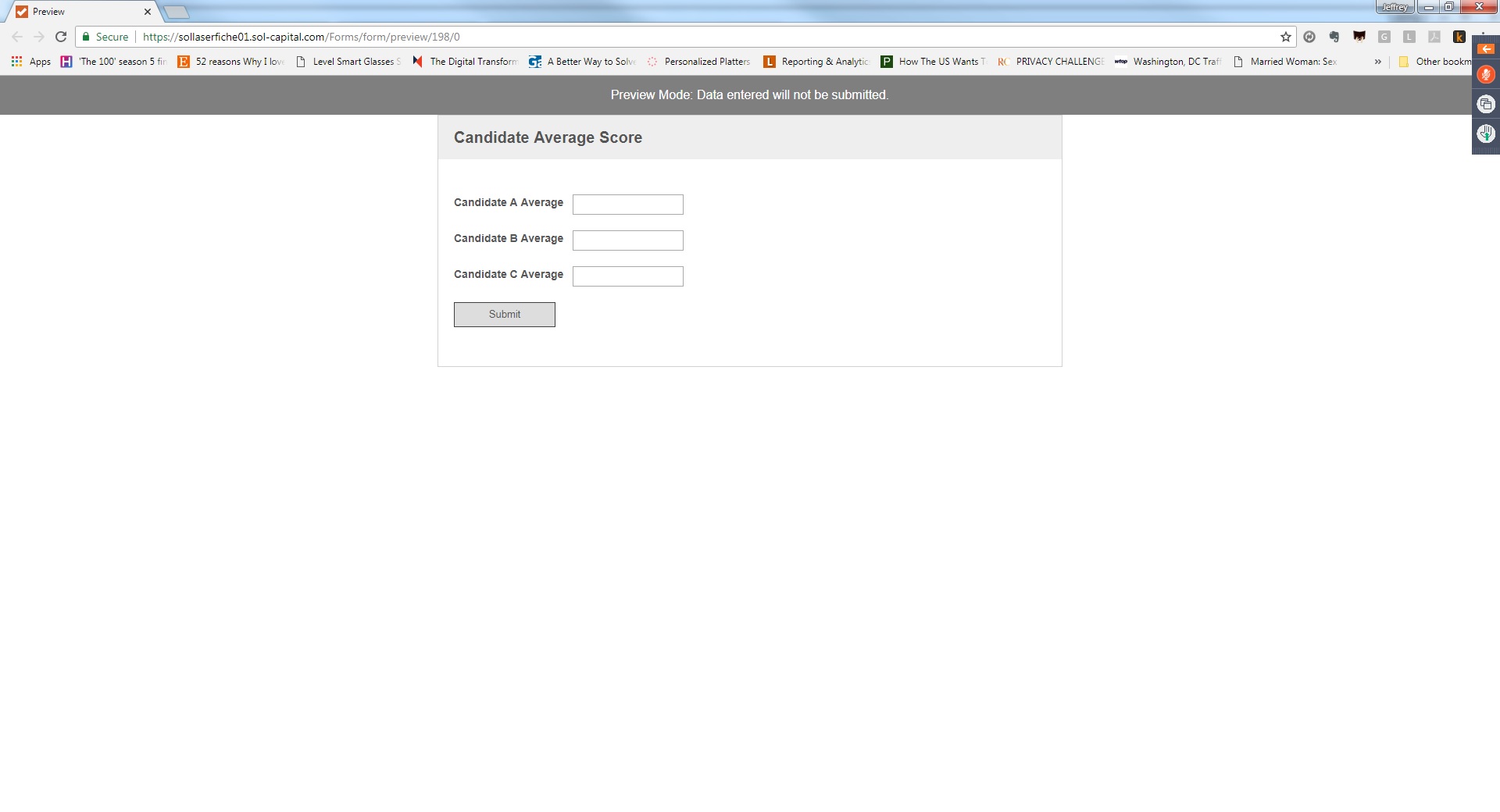Bookmark this page with the star icon

pos(1286,37)
